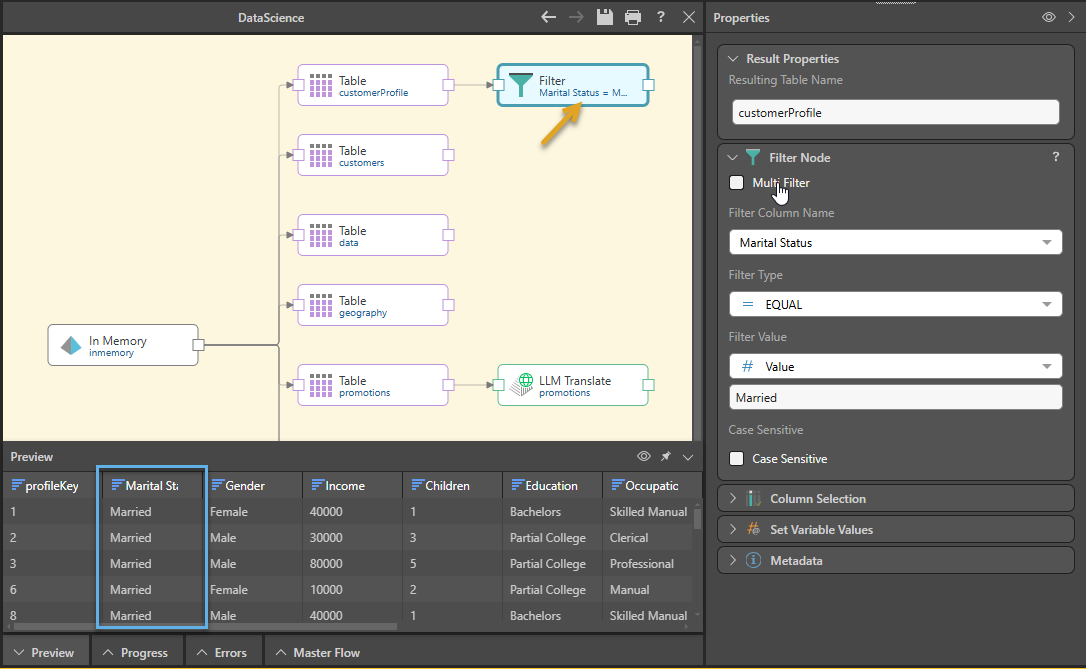The height and width of the screenshot is (669, 1086).
Task: Open Filter Node help question mark
Action: coord(1055,157)
